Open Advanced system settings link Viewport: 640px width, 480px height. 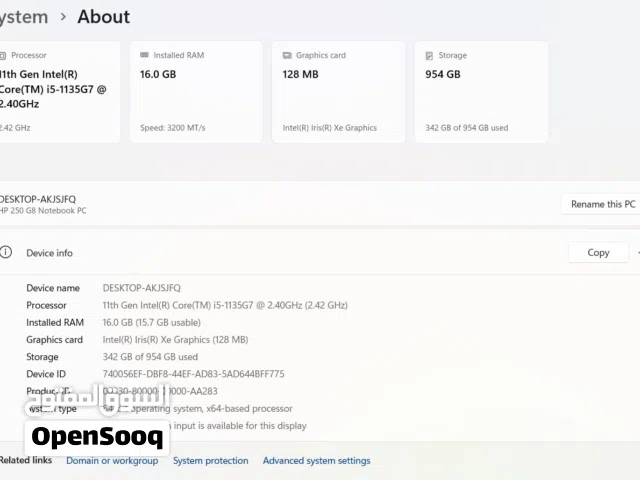(x=317, y=460)
